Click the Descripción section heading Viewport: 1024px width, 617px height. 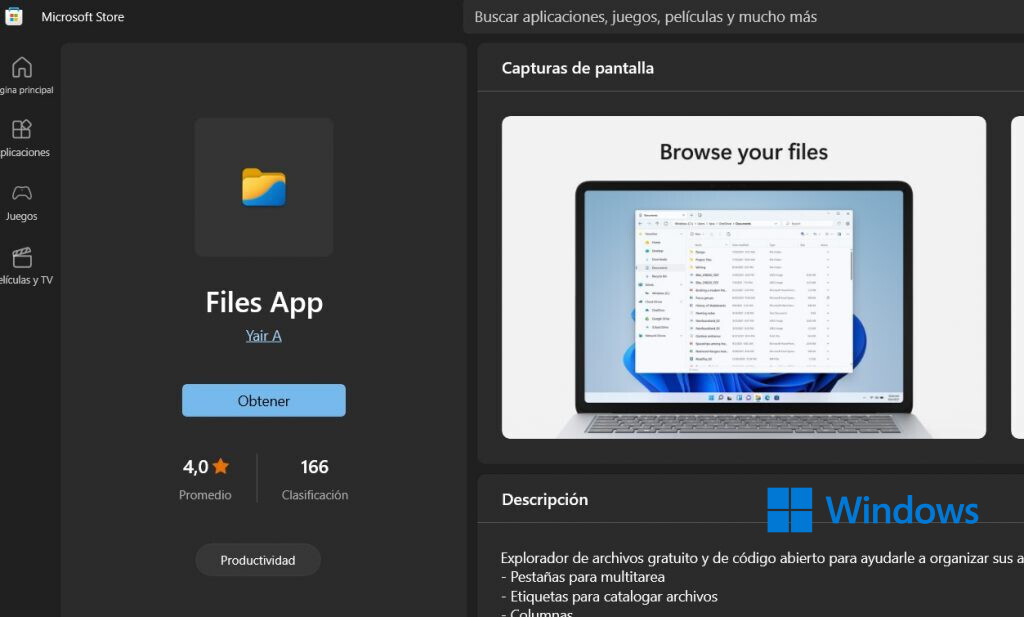click(x=545, y=499)
